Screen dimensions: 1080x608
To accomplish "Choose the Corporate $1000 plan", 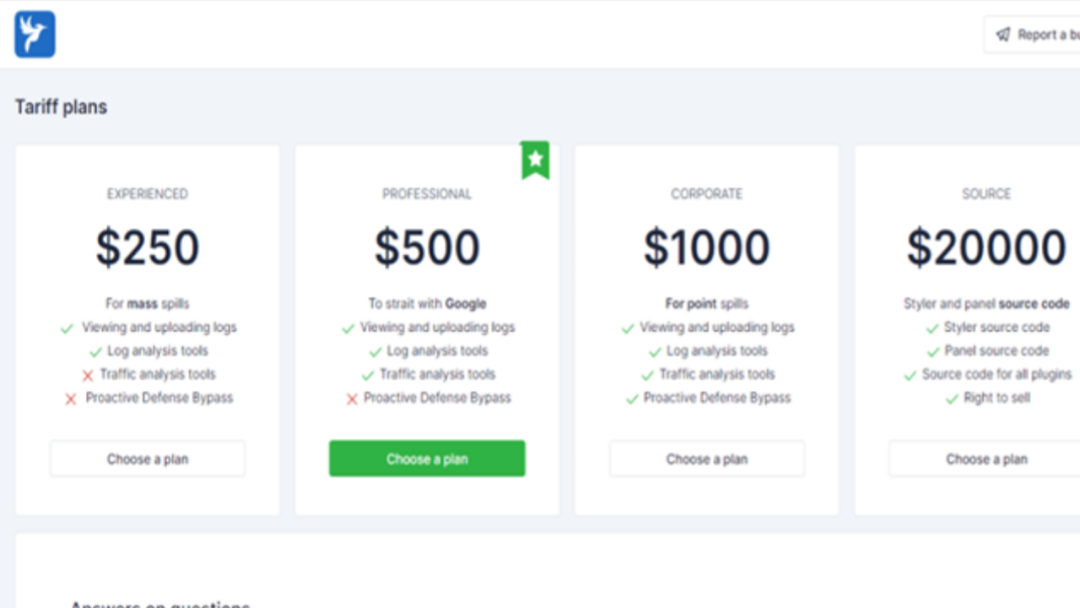I will [707, 459].
